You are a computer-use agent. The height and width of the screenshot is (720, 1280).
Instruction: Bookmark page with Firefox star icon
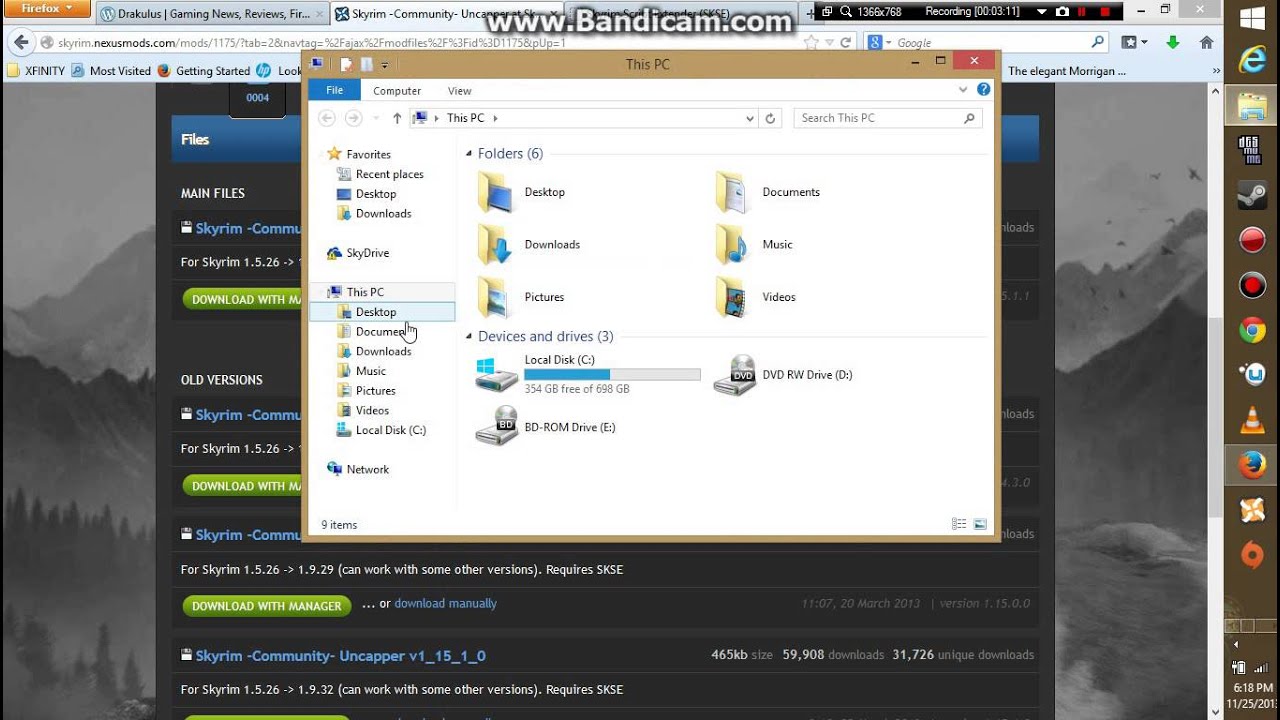(811, 42)
